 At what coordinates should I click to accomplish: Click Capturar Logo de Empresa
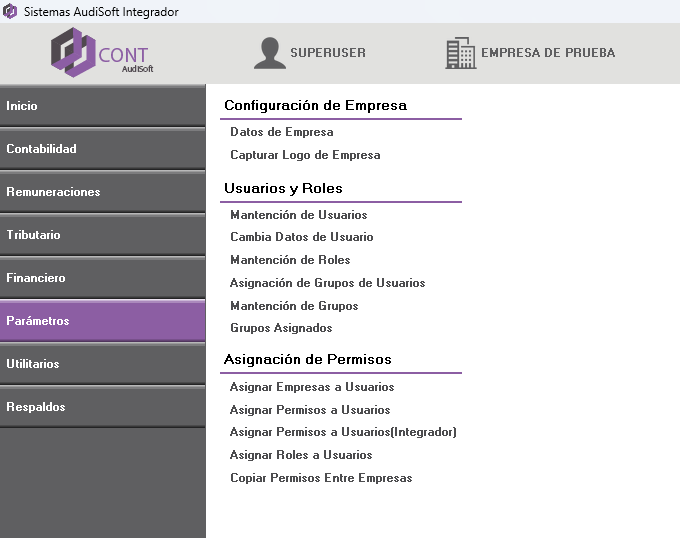[305, 155]
